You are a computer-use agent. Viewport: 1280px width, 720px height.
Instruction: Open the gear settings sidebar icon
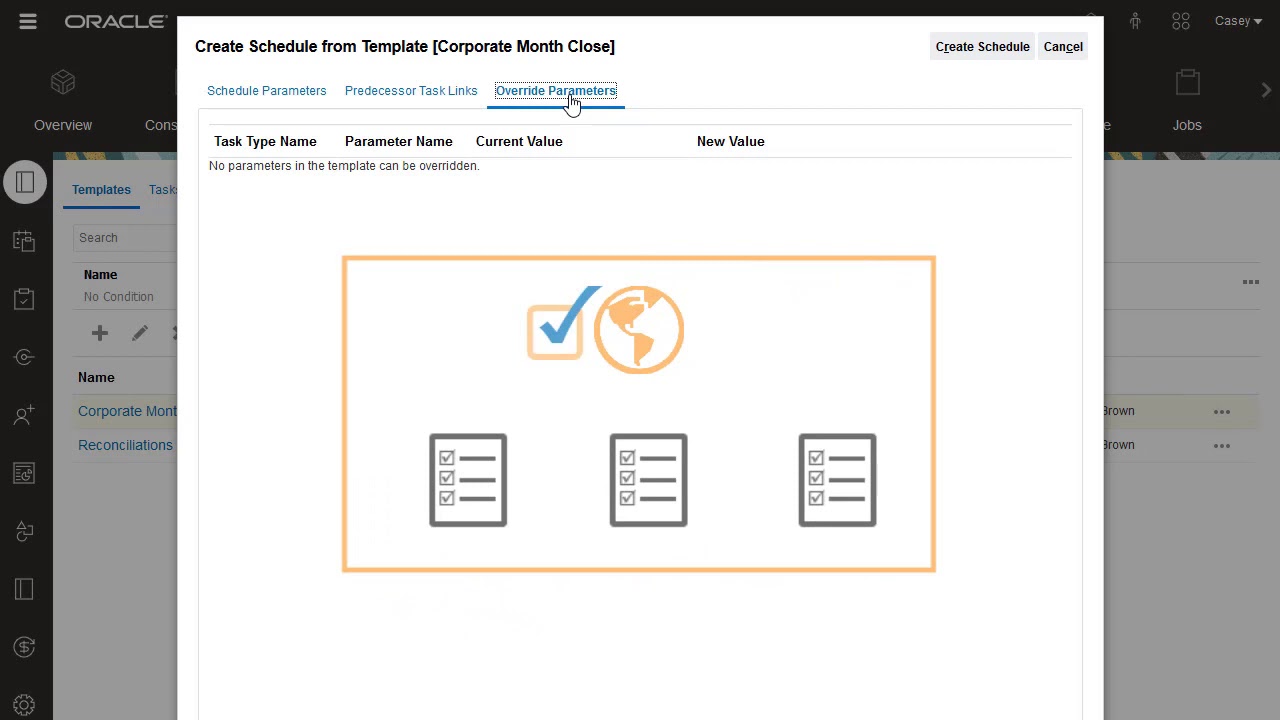click(x=25, y=705)
